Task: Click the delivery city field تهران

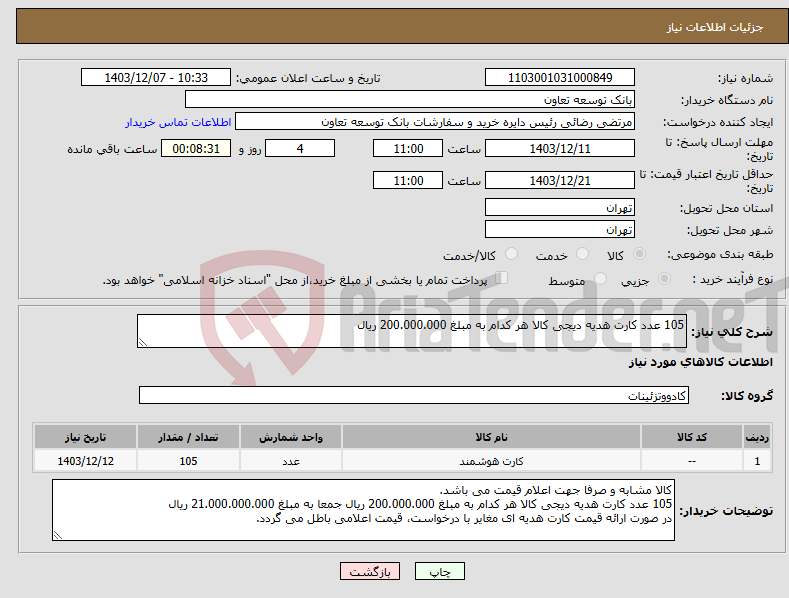Action: point(560,230)
